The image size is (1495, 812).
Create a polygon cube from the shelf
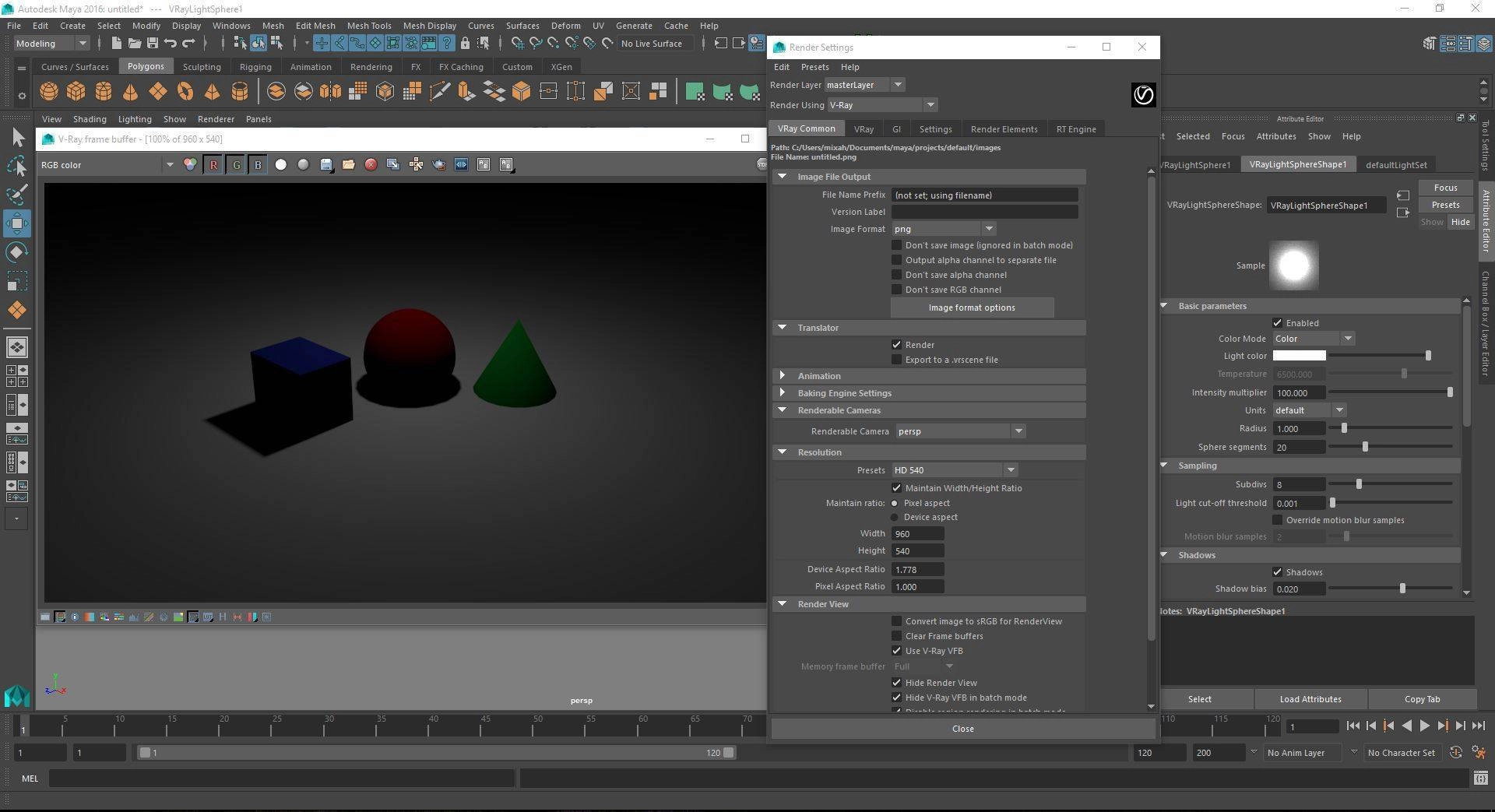point(76,92)
